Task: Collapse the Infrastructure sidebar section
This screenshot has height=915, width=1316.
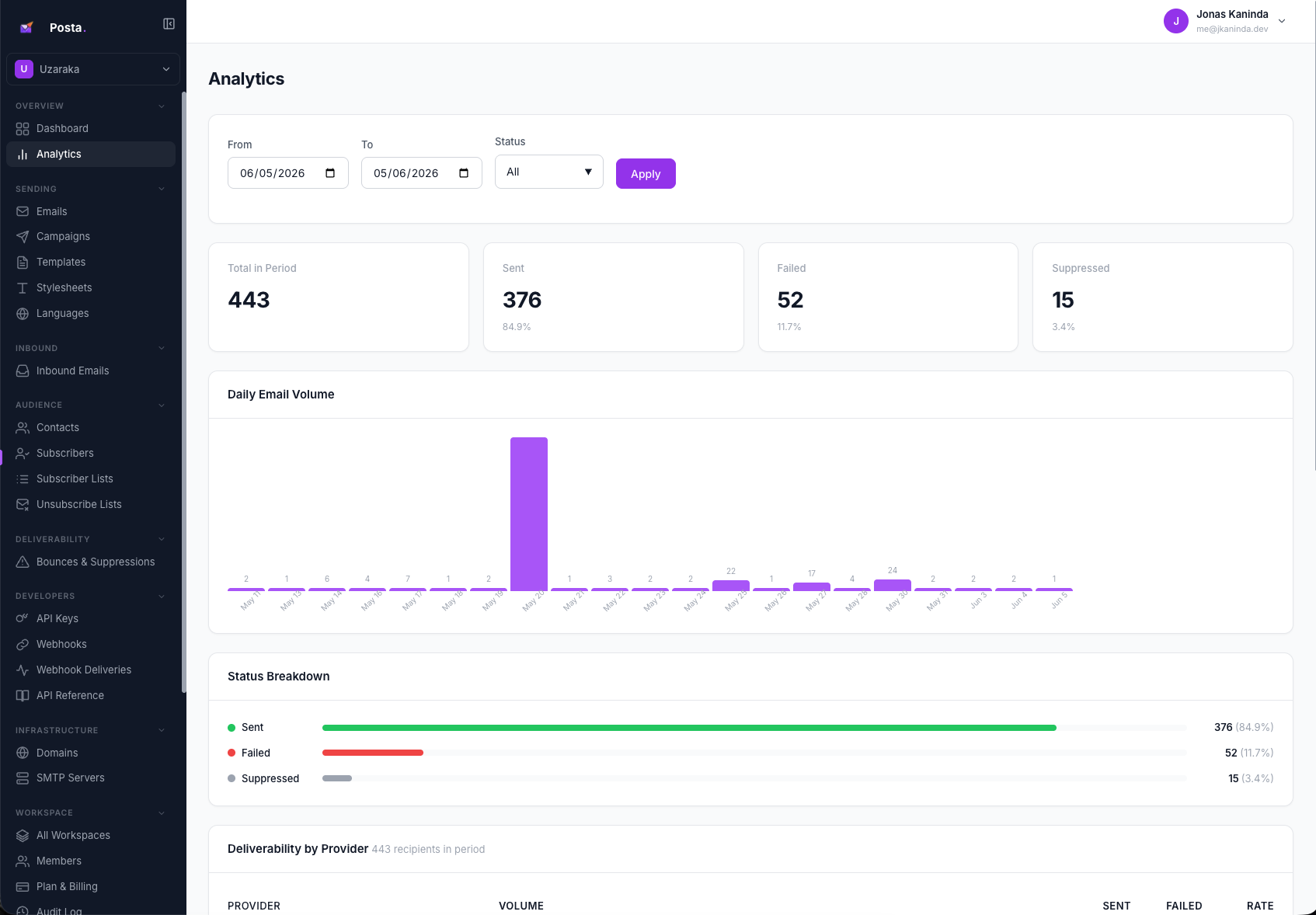Action: (162, 730)
